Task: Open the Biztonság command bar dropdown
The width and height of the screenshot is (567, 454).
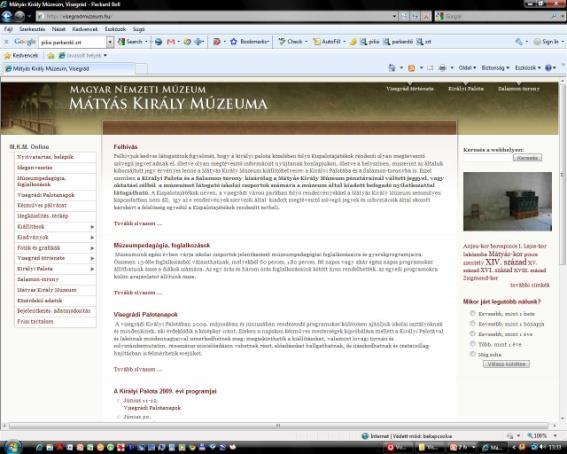Action: click(495, 68)
